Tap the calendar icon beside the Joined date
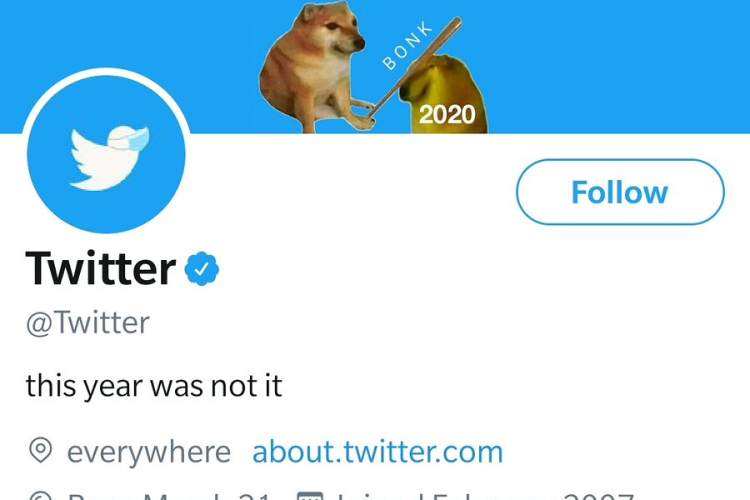The width and height of the screenshot is (750, 500). click(x=309, y=496)
